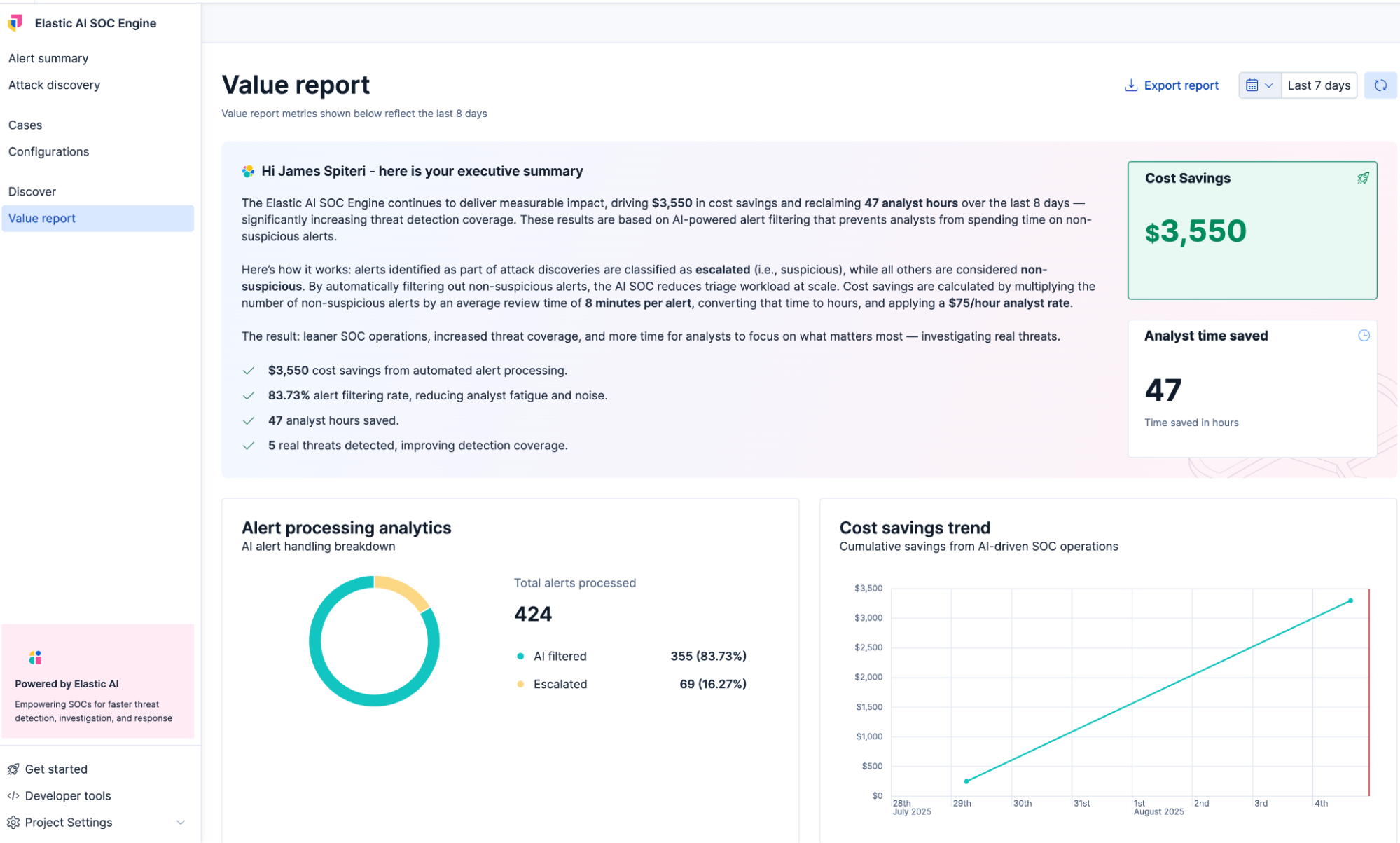Go to Attack discovery
Image resolution: width=1400 pixels, height=843 pixels.
coord(54,85)
